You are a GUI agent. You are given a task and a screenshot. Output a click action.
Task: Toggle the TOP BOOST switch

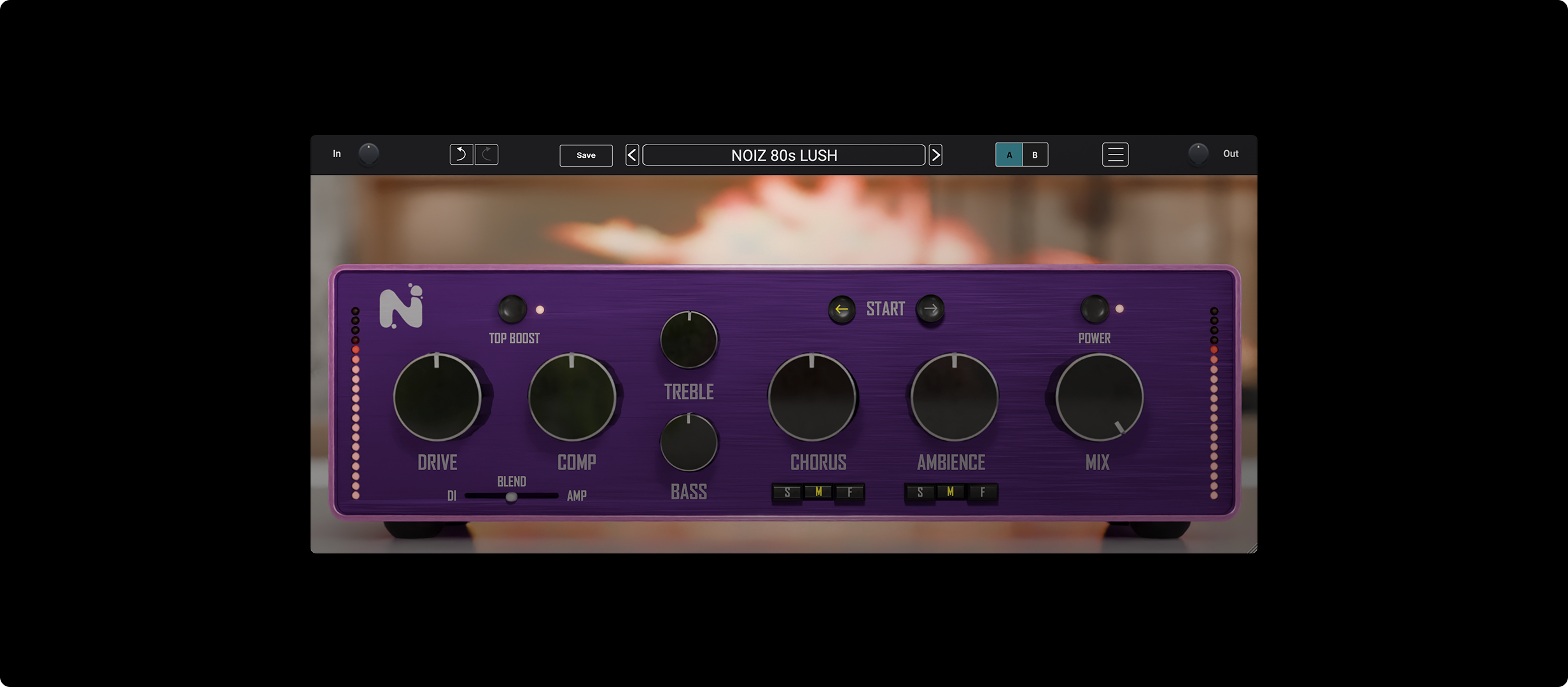coord(512,310)
